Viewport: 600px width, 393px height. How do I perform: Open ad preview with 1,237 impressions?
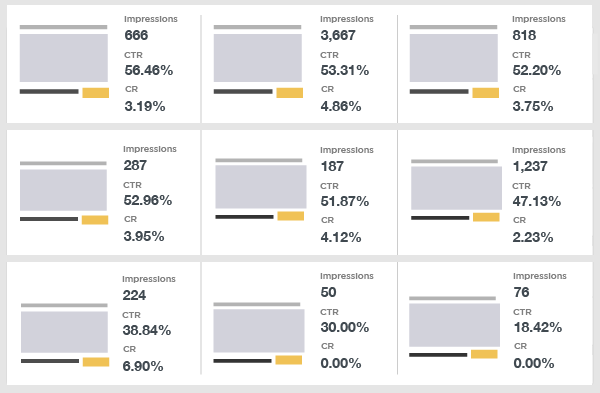(x=457, y=188)
